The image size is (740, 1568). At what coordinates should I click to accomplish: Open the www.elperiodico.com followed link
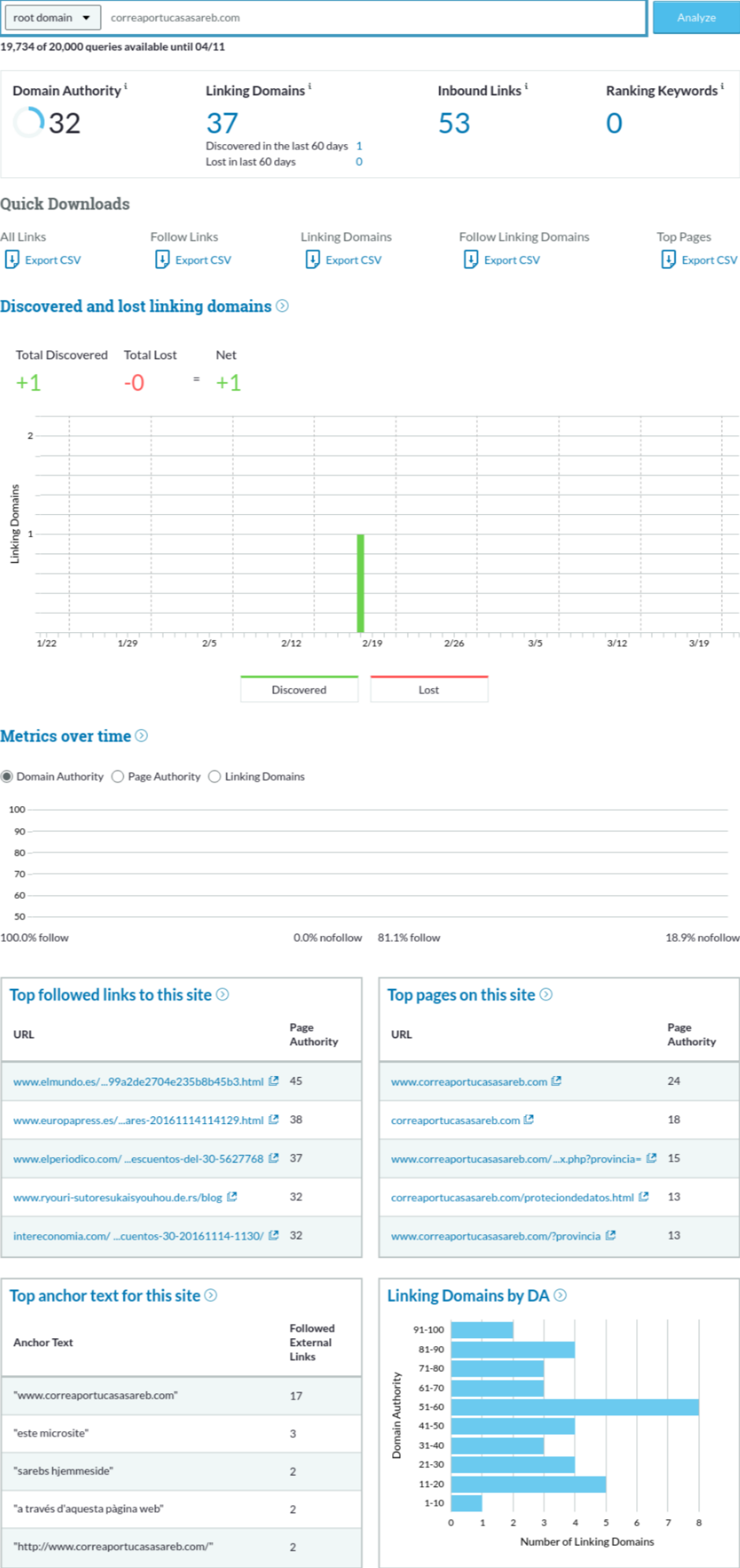point(138,1159)
